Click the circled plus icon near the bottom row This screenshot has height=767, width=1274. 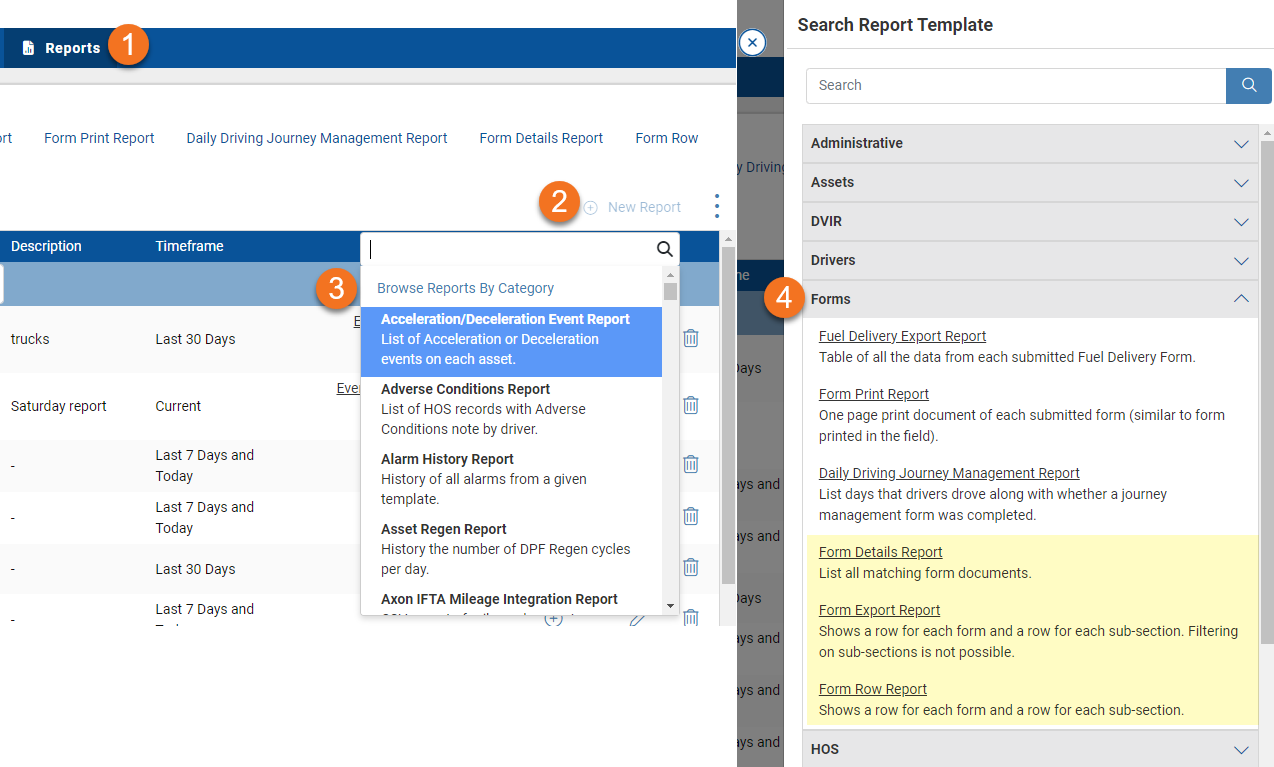pyautogui.click(x=555, y=618)
